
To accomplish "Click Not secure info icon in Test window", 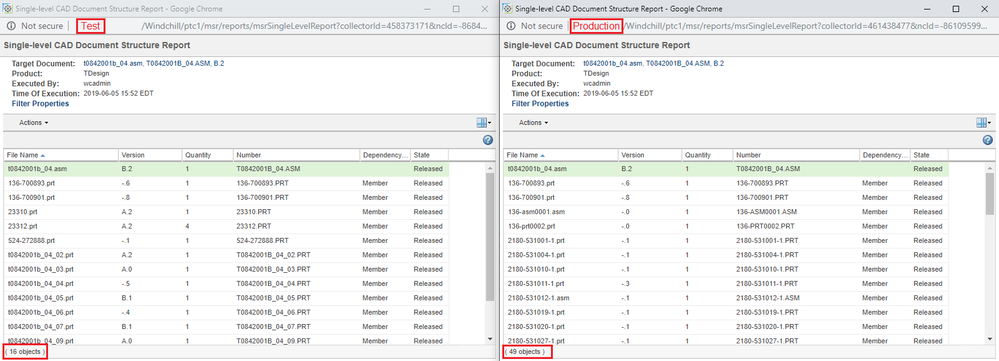I will pos(11,26).
